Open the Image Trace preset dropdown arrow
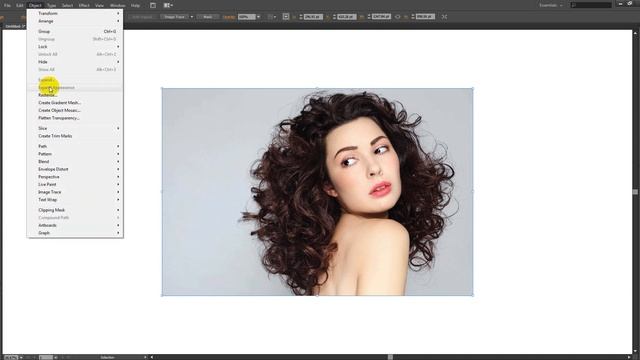The width and height of the screenshot is (640, 360). 191,17
